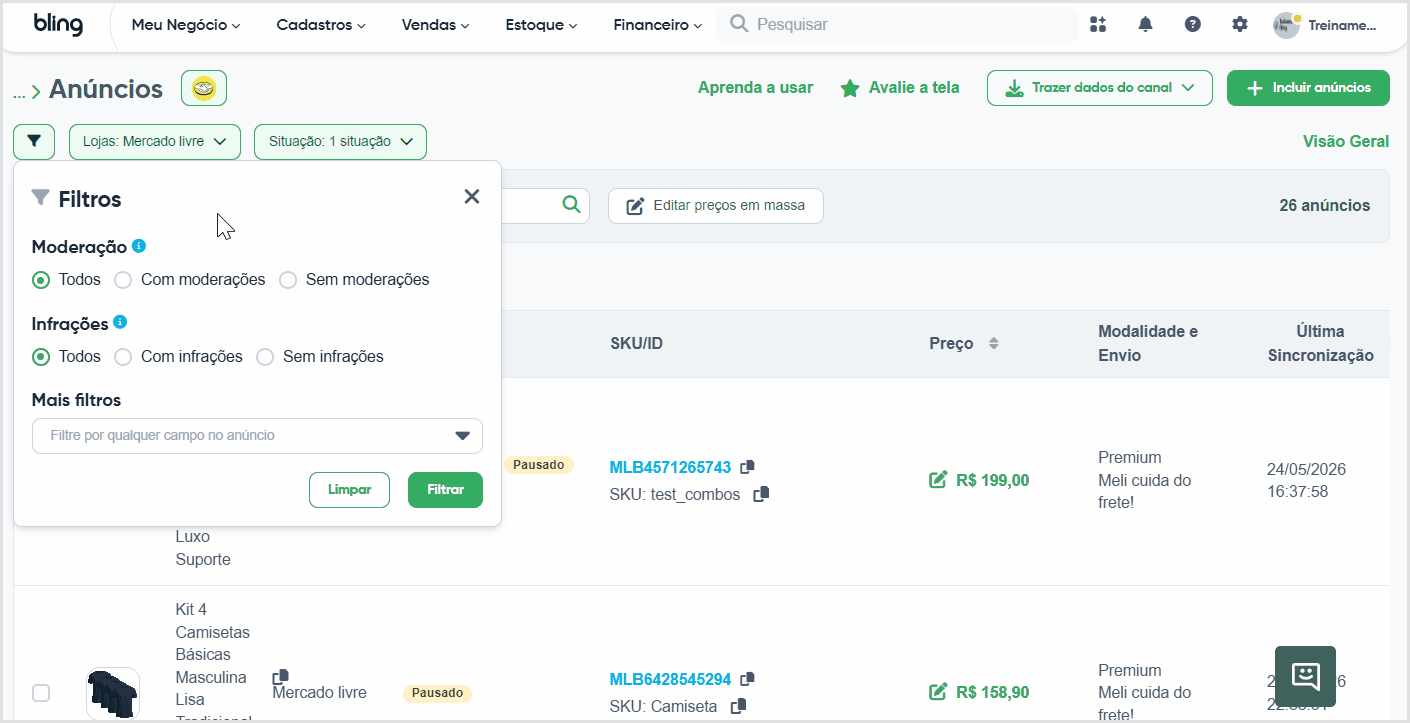The height and width of the screenshot is (723, 1410).
Task: Open the help question mark icon
Action: tap(1193, 24)
